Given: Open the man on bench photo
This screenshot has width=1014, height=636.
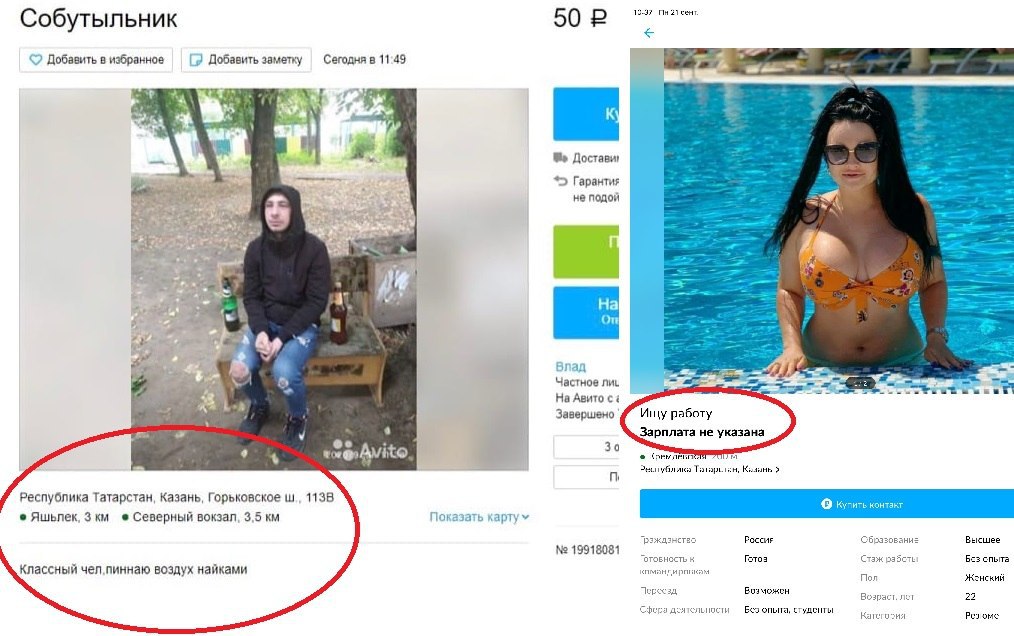Looking at the screenshot, I should [x=274, y=280].
